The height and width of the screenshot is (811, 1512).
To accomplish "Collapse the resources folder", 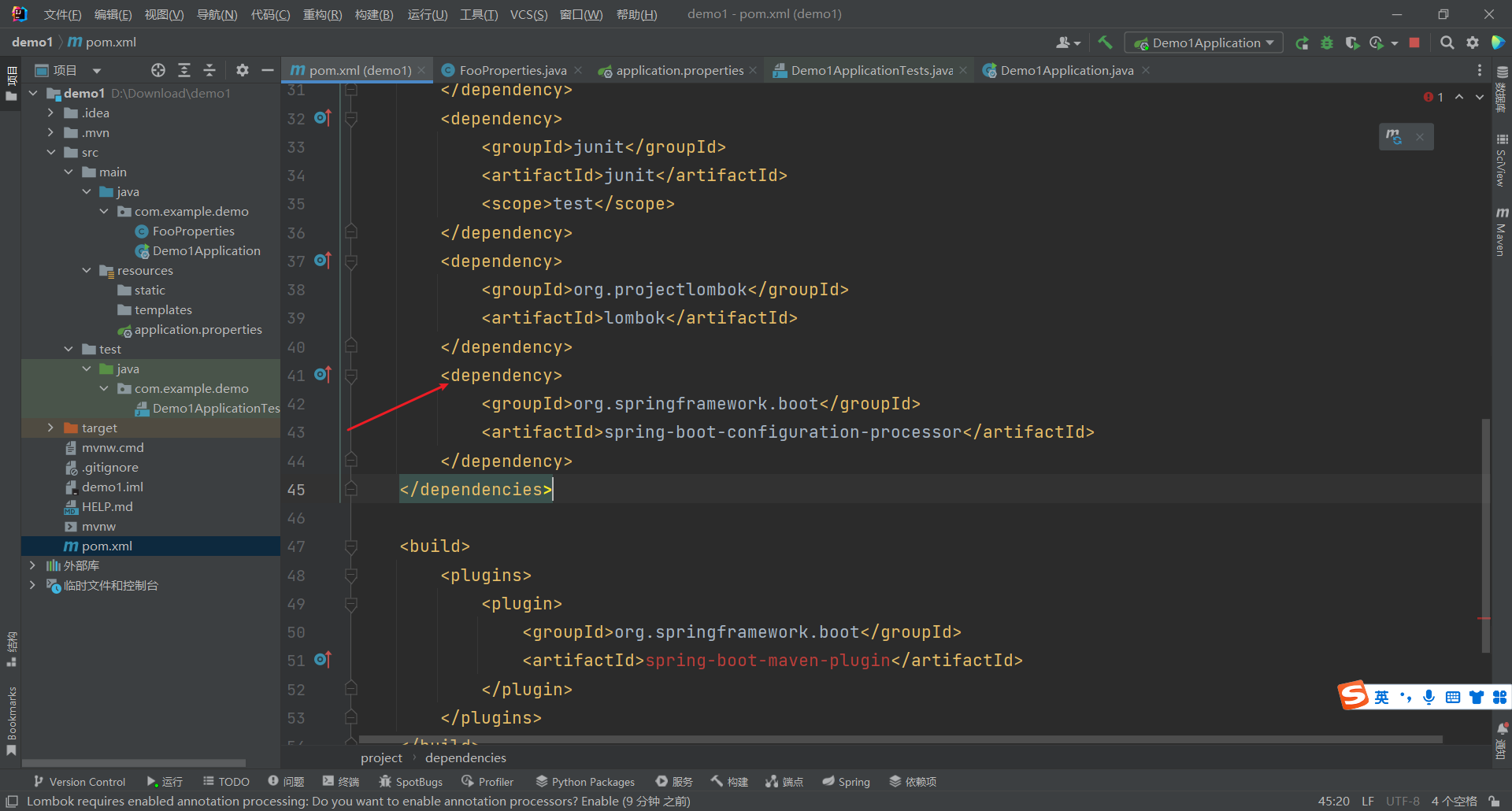I will point(87,270).
